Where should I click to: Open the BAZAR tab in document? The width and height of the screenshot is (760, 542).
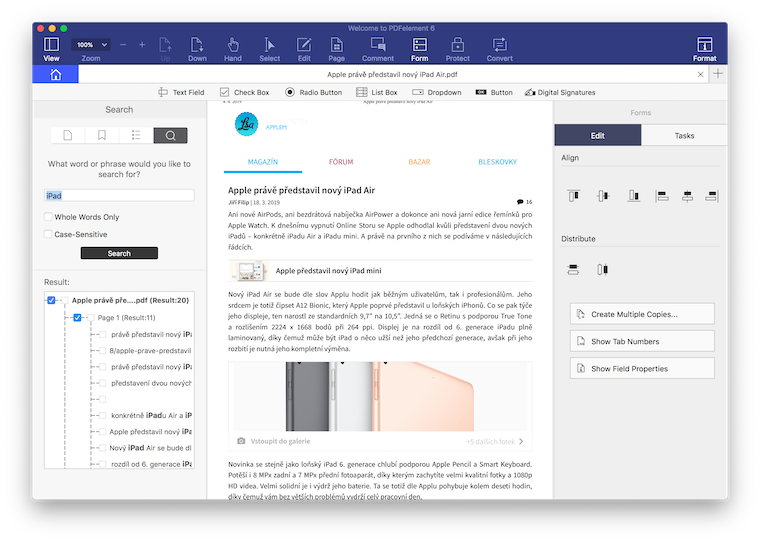click(419, 162)
